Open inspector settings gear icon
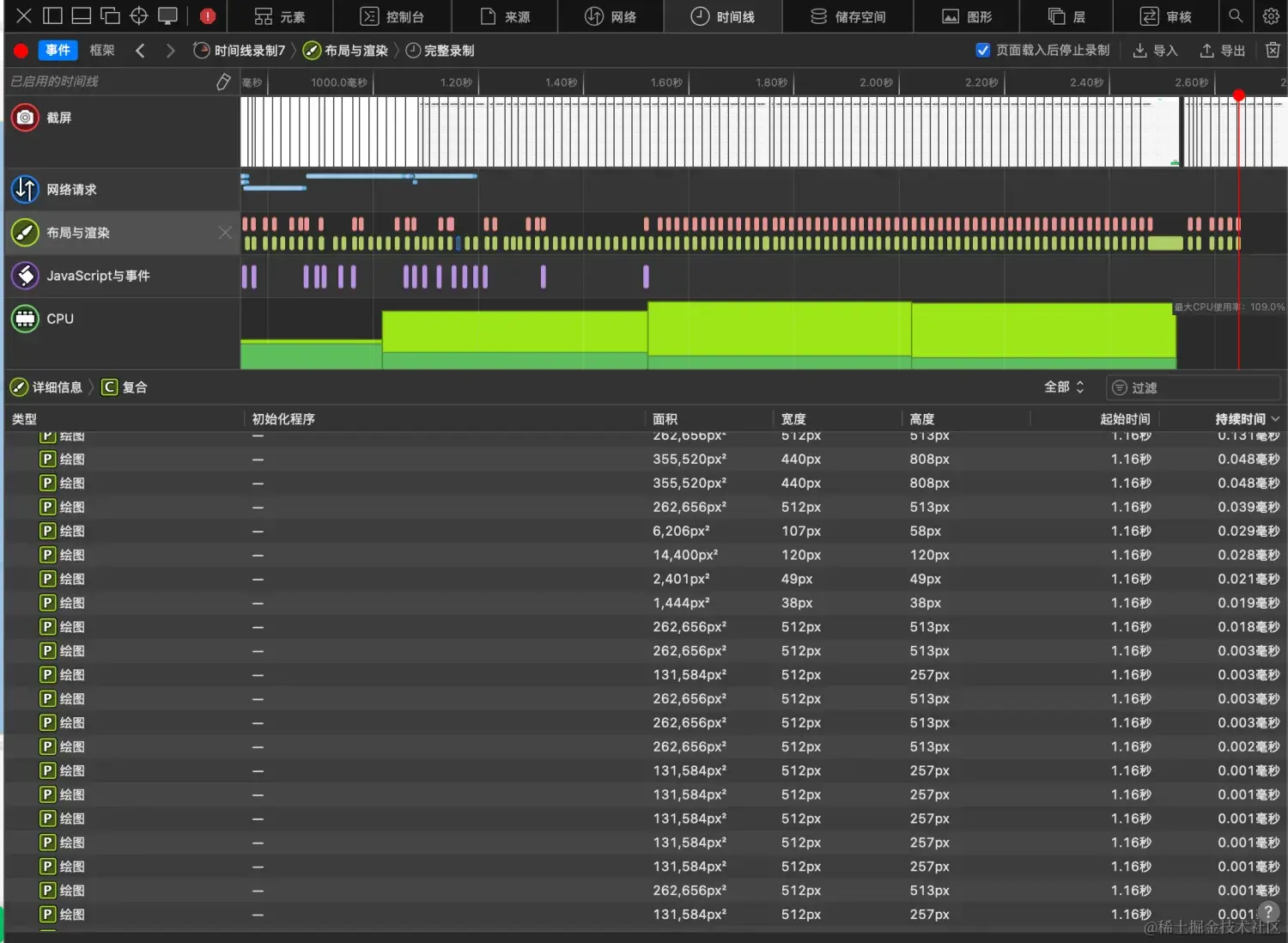The image size is (1288, 943). [x=1271, y=15]
